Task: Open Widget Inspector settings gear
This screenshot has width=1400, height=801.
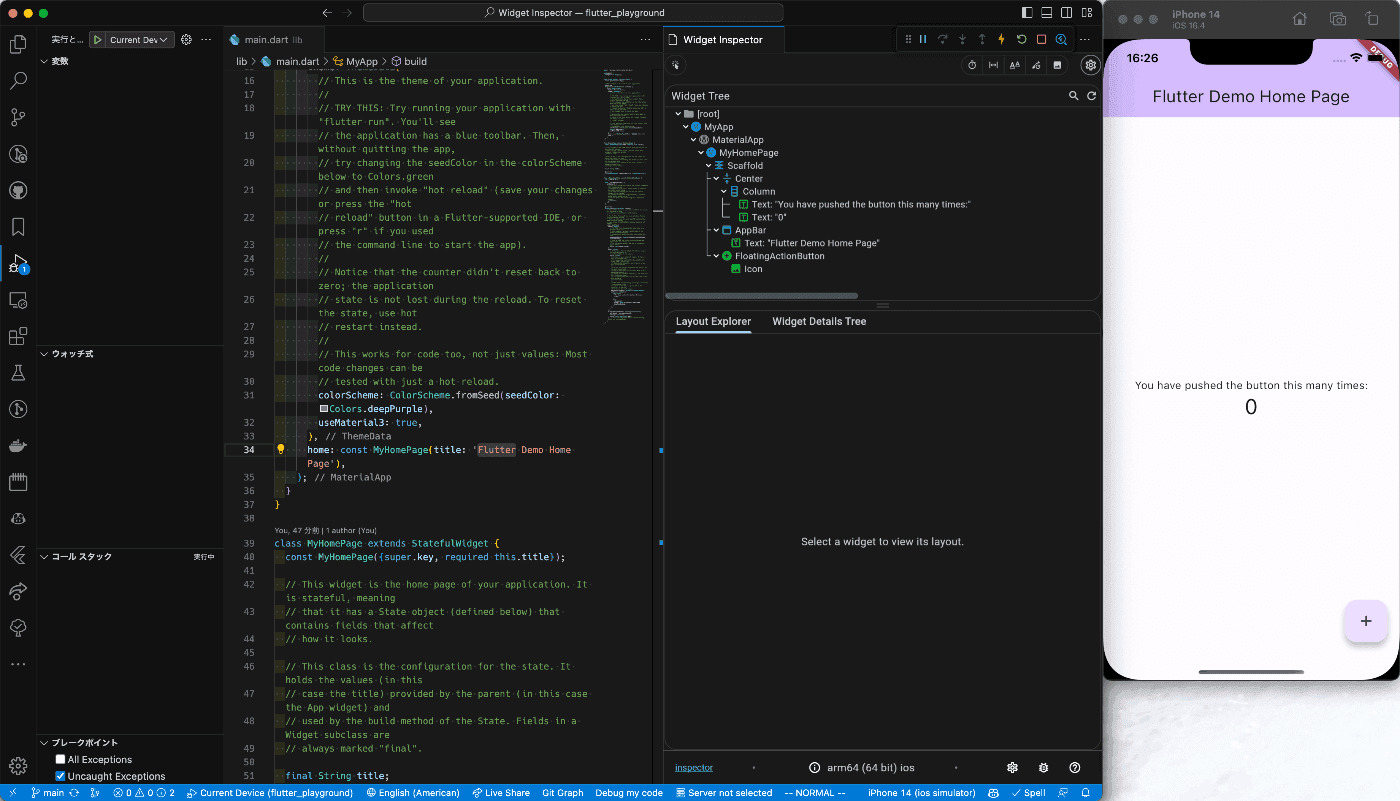Action: click(1090, 65)
